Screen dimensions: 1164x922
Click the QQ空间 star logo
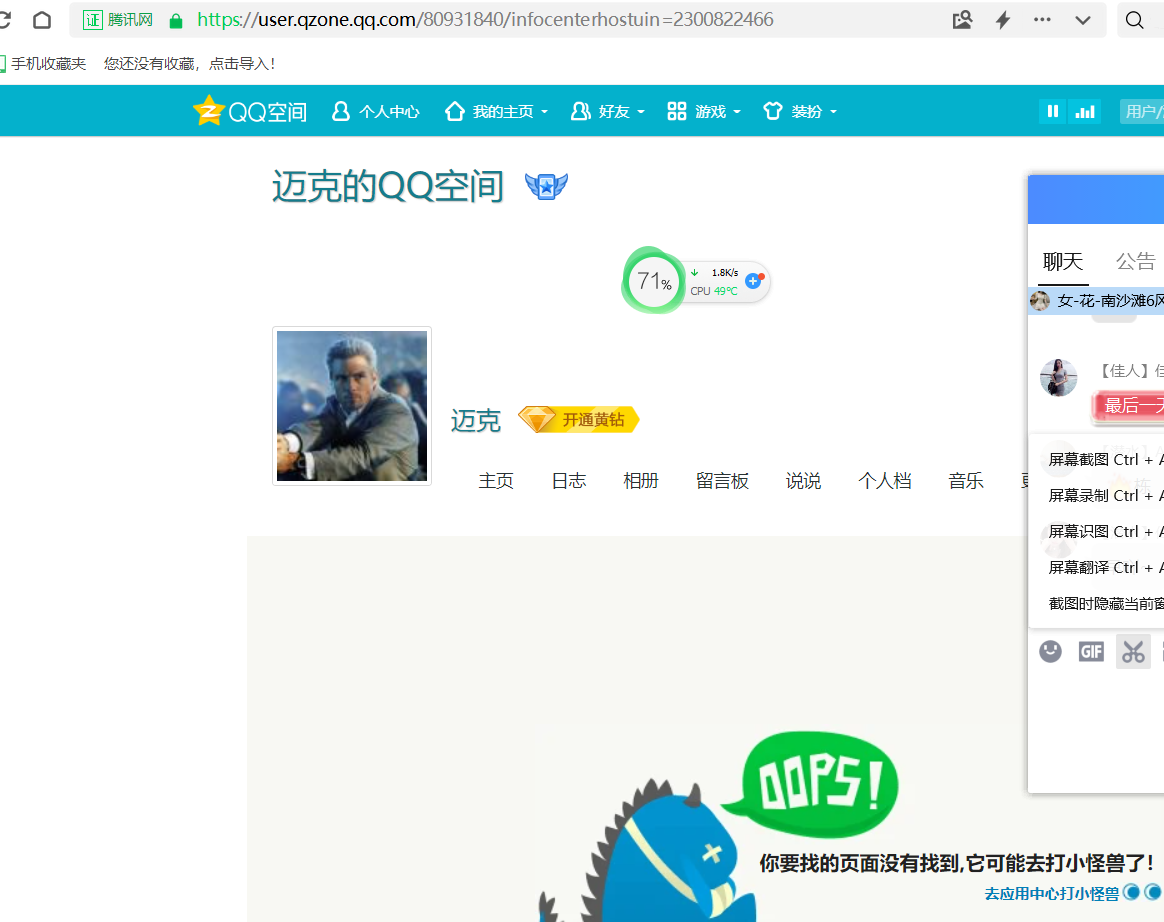208,111
